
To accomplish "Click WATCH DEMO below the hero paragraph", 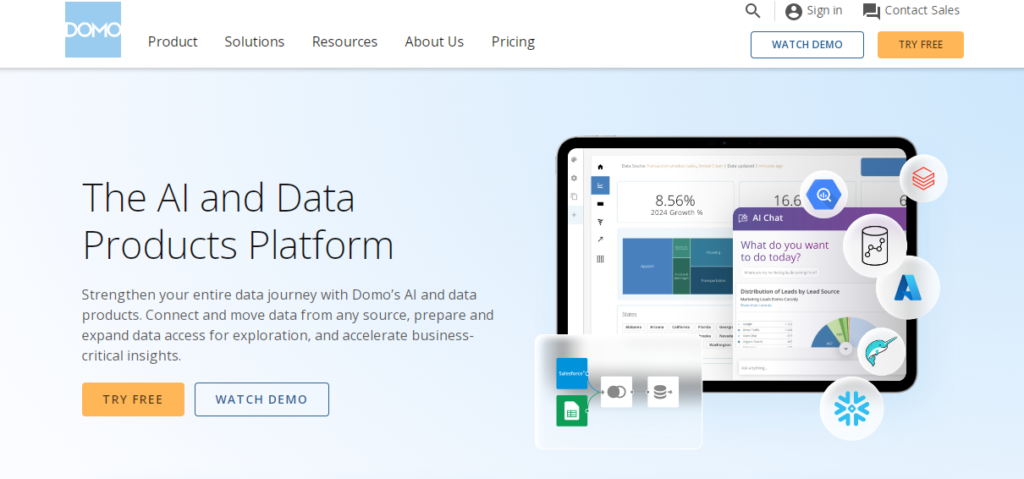I will pyautogui.click(x=262, y=399).
